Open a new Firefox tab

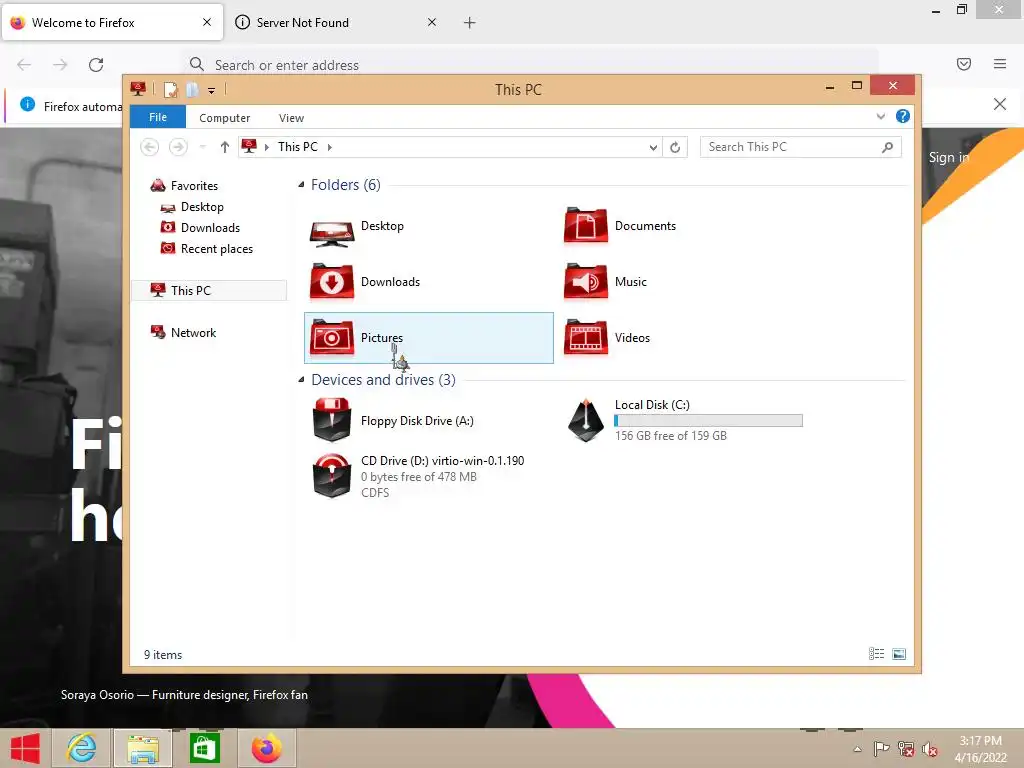tap(470, 23)
